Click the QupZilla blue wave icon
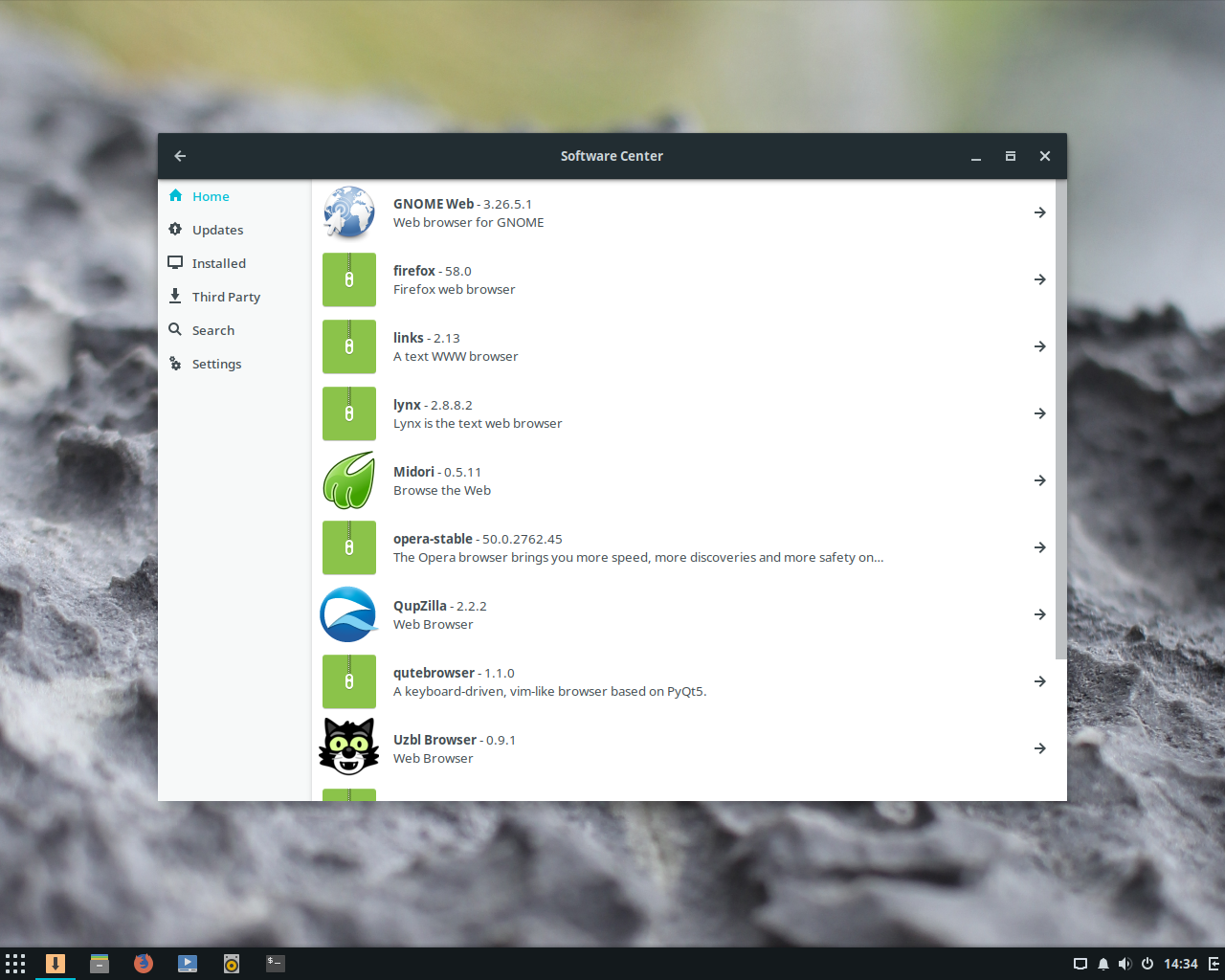The height and width of the screenshot is (980, 1225). [x=349, y=614]
